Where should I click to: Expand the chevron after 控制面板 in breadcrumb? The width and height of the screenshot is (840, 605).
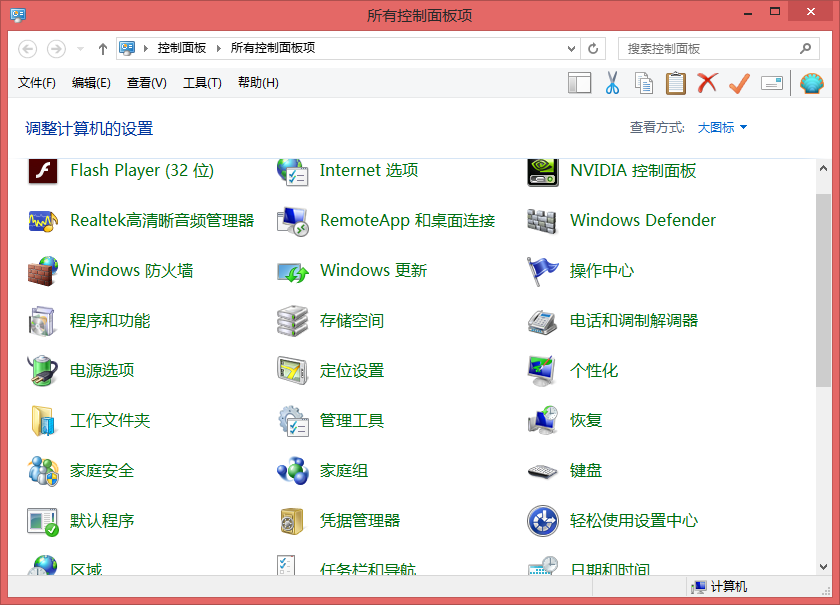[218, 49]
